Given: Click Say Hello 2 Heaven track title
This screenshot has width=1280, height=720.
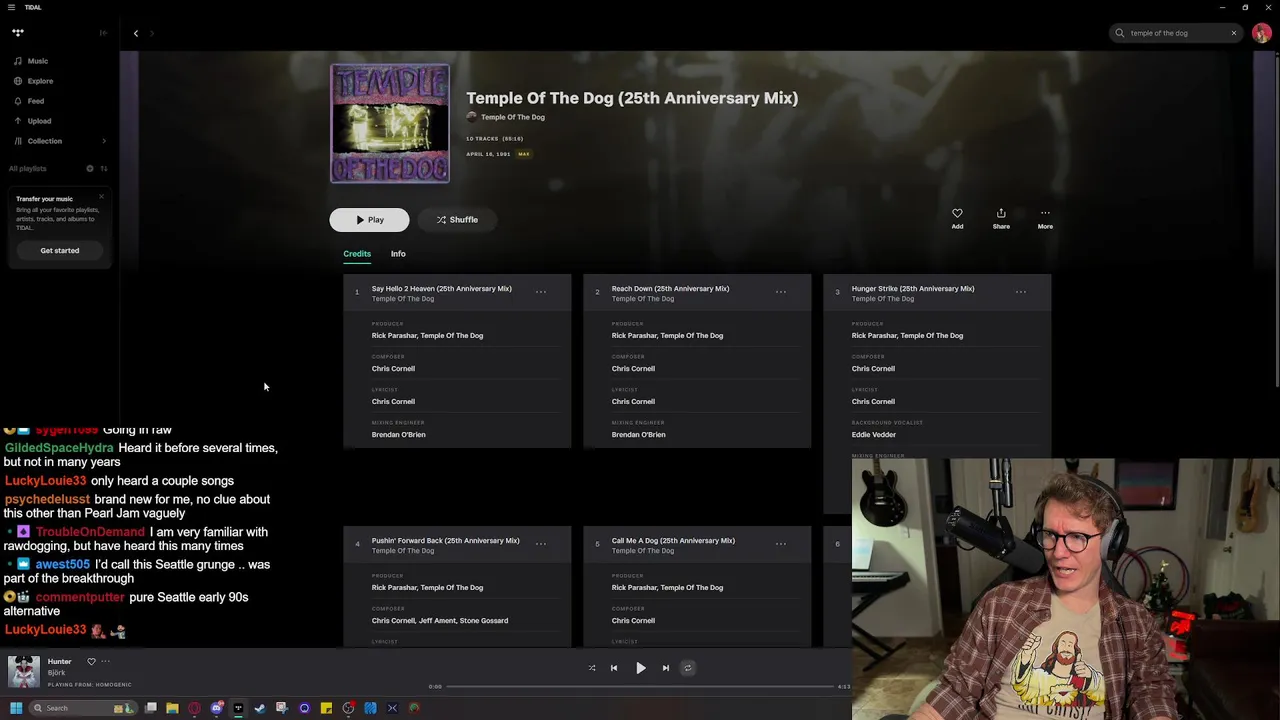Looking at the screenshot, I should pyautogui.click(x=442, y=289).
